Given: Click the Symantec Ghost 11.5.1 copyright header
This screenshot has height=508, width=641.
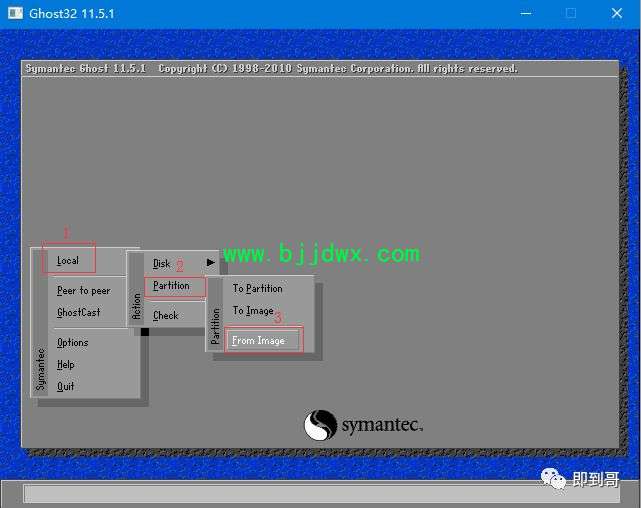Looking at the screenshot, I should (271, 68).
